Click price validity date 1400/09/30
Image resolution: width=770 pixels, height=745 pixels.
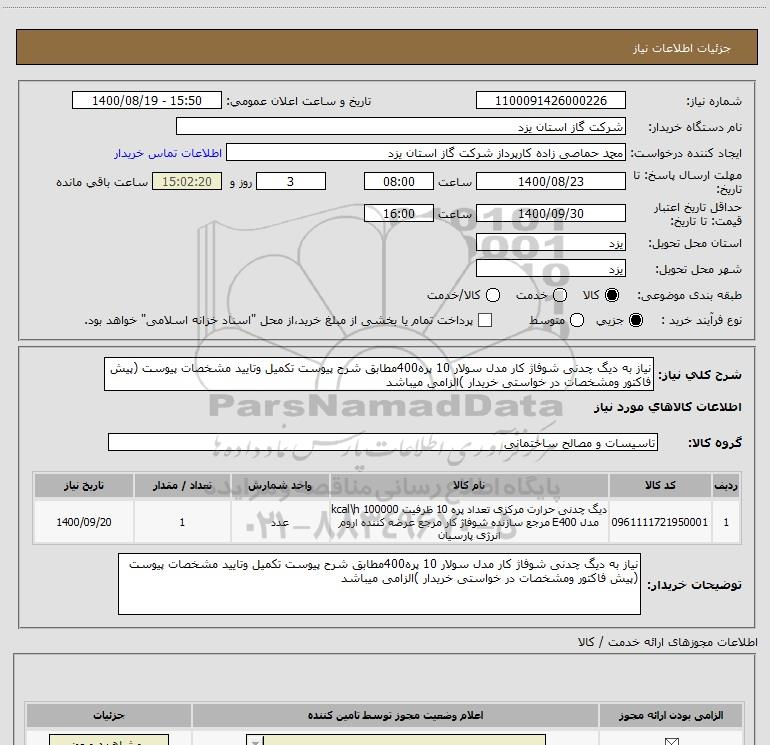coord(550,213)
